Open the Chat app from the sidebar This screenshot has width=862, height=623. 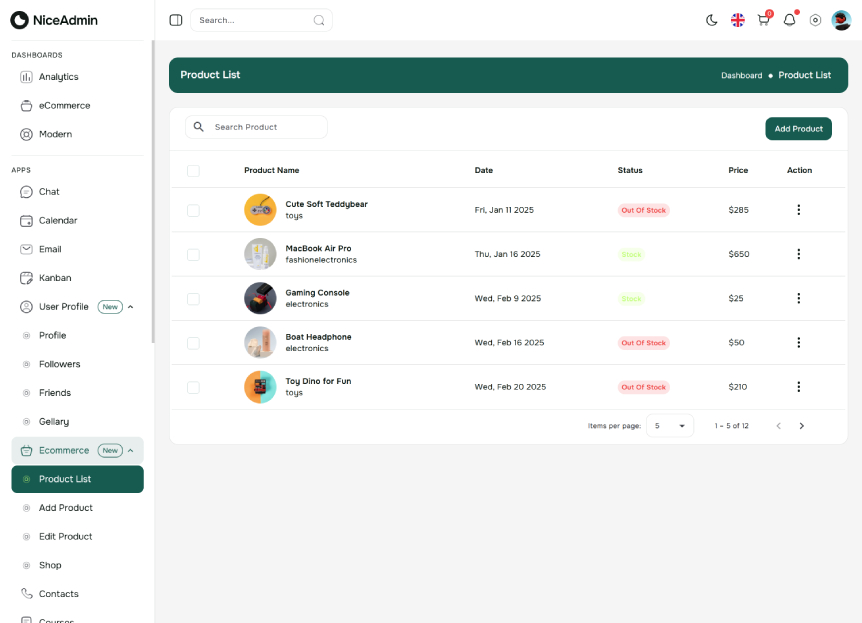tap(50, 191)
